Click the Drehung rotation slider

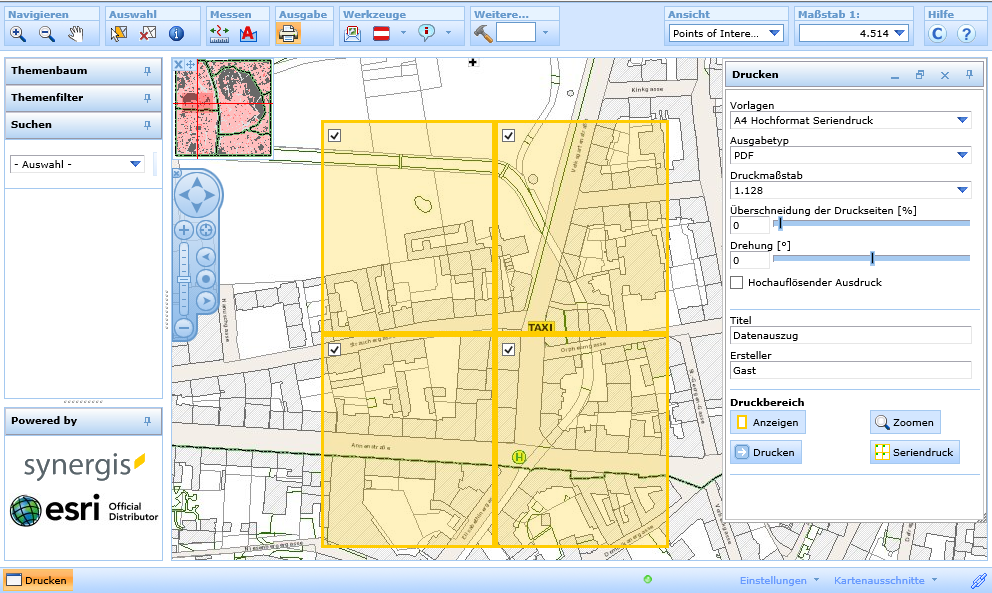872,258
